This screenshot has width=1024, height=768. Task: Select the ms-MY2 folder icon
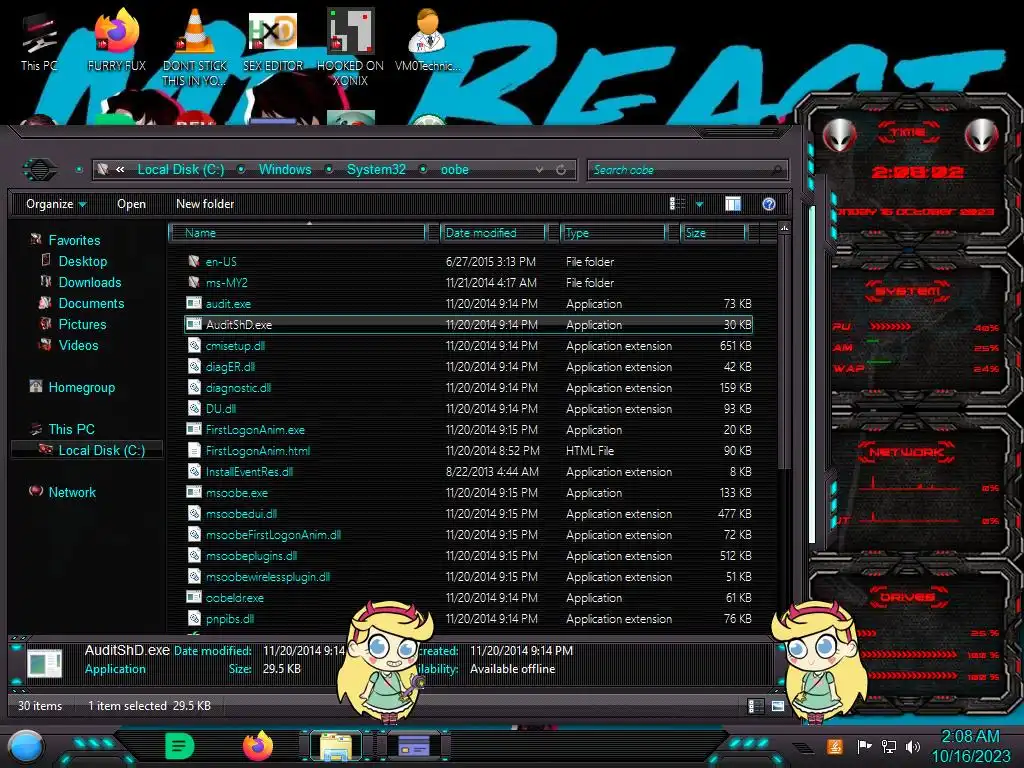pos(194,282)
